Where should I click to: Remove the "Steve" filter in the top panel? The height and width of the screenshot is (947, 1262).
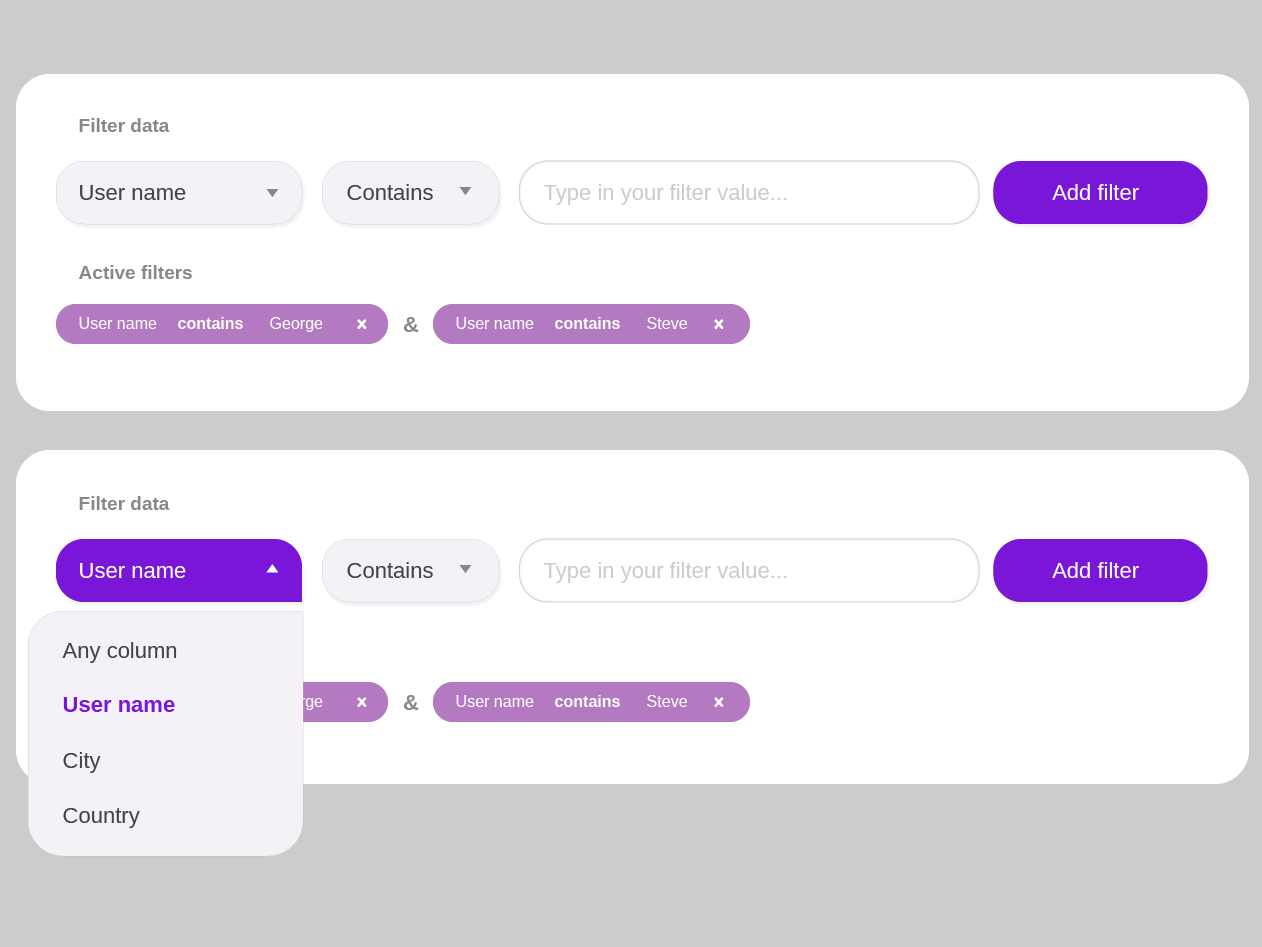click(x=718, y=323)
